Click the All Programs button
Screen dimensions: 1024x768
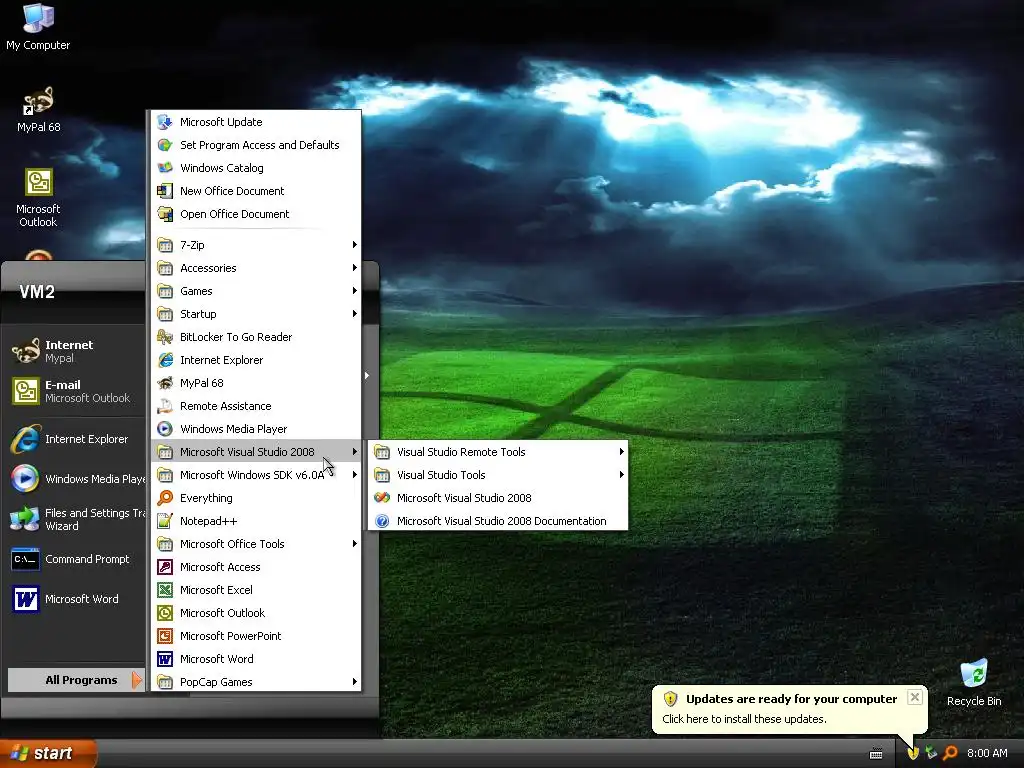[x=75, y=680]
